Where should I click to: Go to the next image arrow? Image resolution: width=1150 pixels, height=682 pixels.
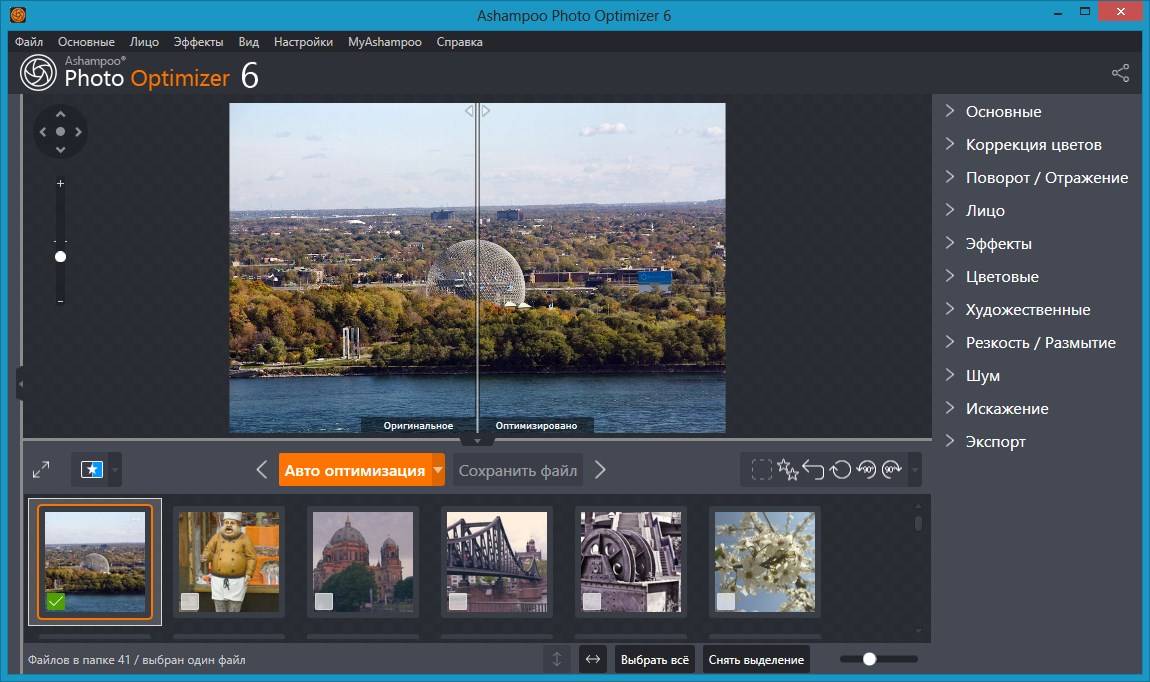[600, 469]
